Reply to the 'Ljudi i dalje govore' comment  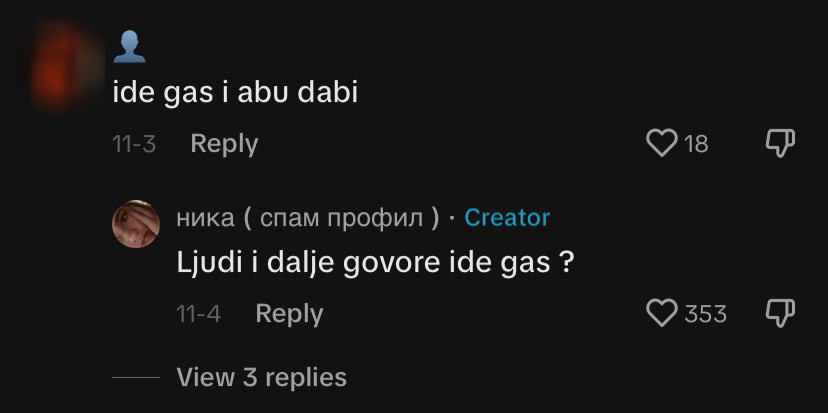(x=289, y=314)
